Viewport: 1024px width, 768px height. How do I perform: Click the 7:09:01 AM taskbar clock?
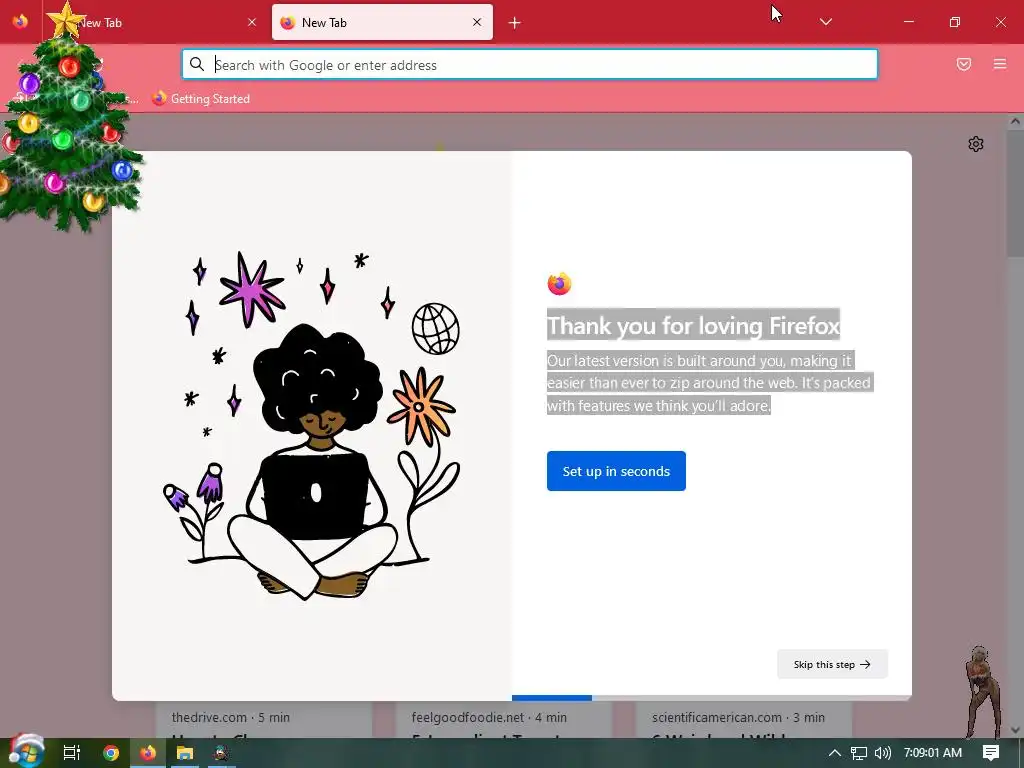point(933,753)
